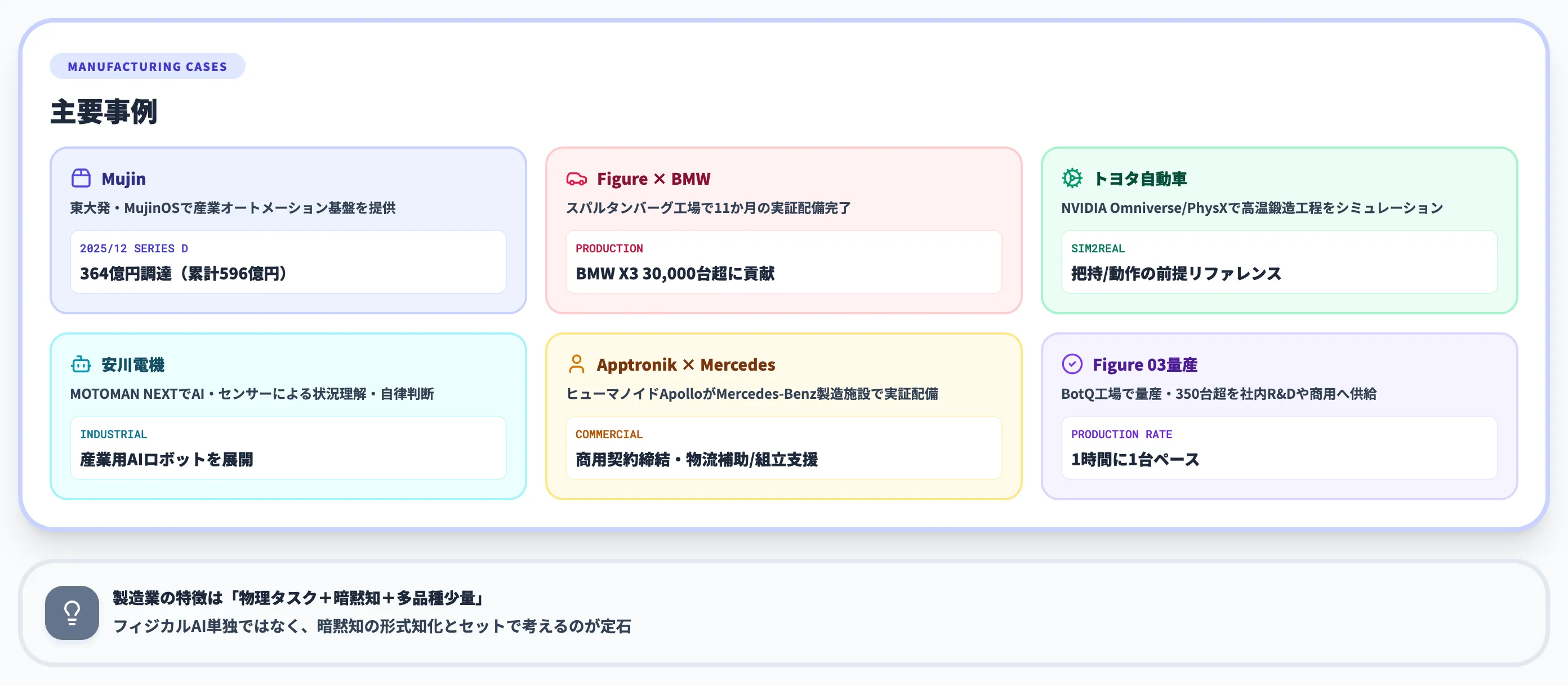
Task: Click the lightbulb icon in the bottom note
Action: coord(72,612)
